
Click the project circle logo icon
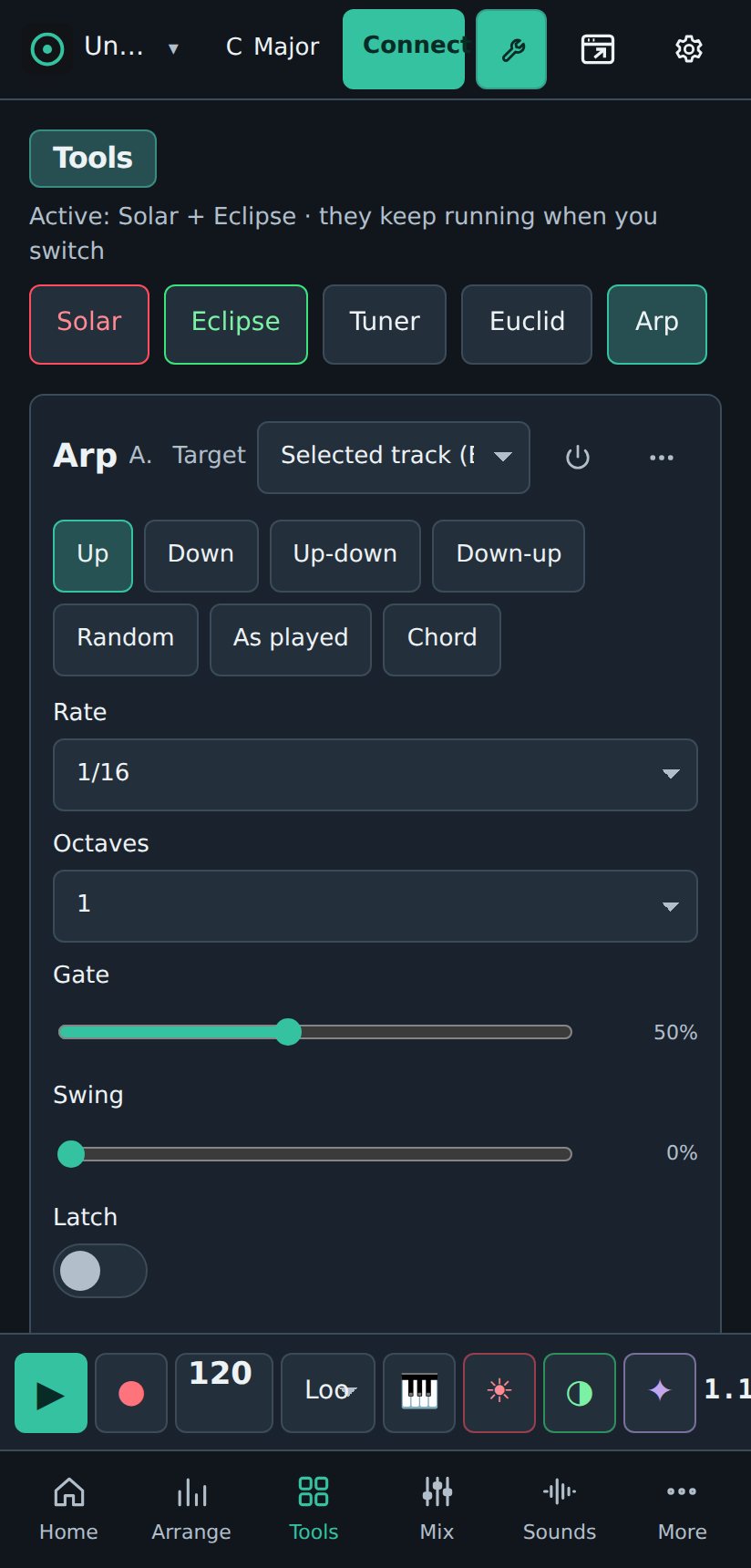[x=47, y=49]
